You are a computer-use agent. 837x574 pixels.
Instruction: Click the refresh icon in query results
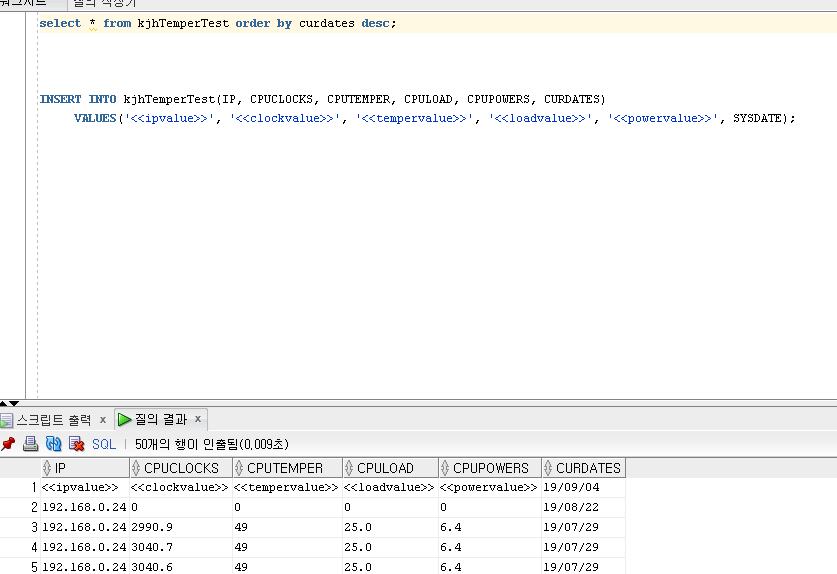point(54,444)
